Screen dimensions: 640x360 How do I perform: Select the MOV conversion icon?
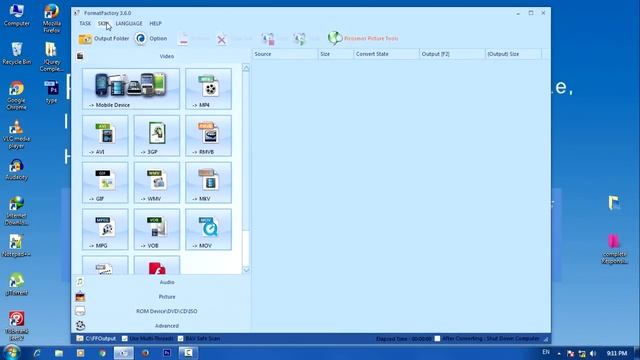pos(208,229)
